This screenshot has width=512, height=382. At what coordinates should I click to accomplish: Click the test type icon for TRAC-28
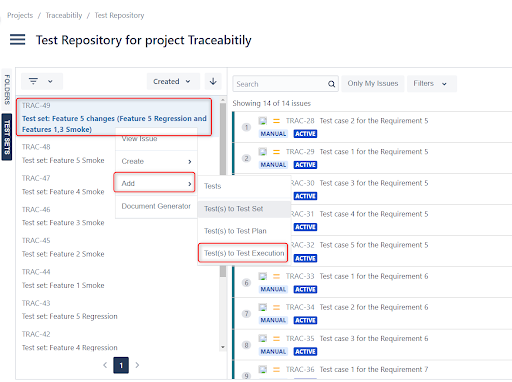(x=263, y=121)
